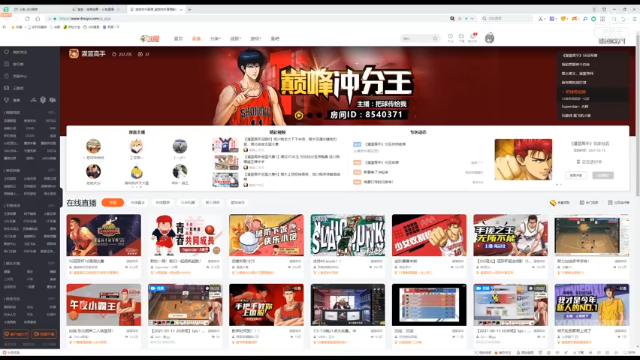Click the purple square extension icon in toolbar
This screenshot has width=640, height=360.
(552, 19)
